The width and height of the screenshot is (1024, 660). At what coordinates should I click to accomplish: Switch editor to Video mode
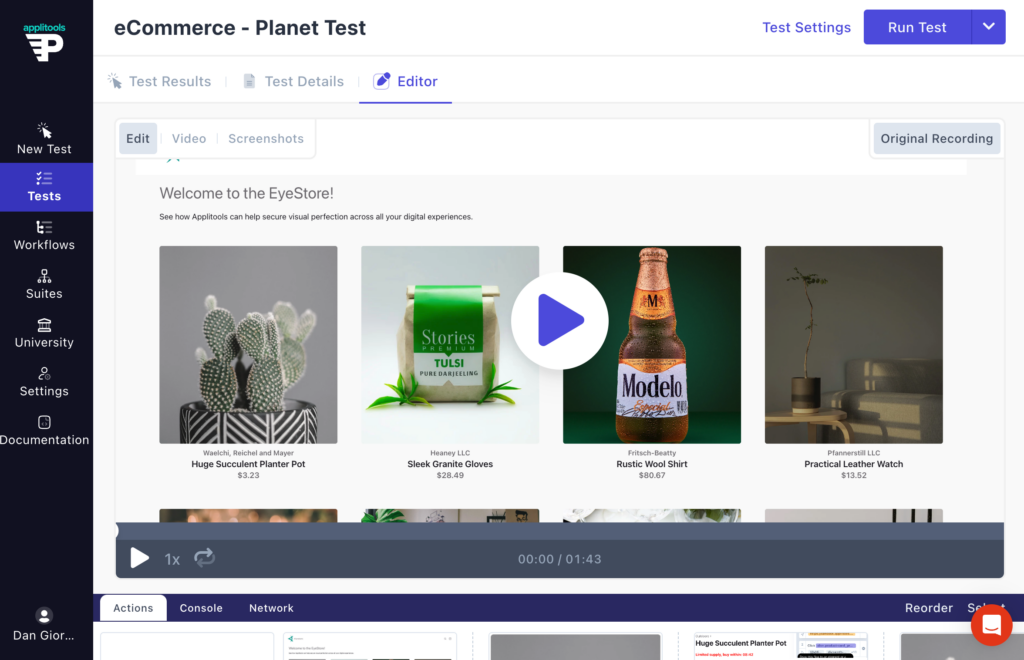[189, 139]
